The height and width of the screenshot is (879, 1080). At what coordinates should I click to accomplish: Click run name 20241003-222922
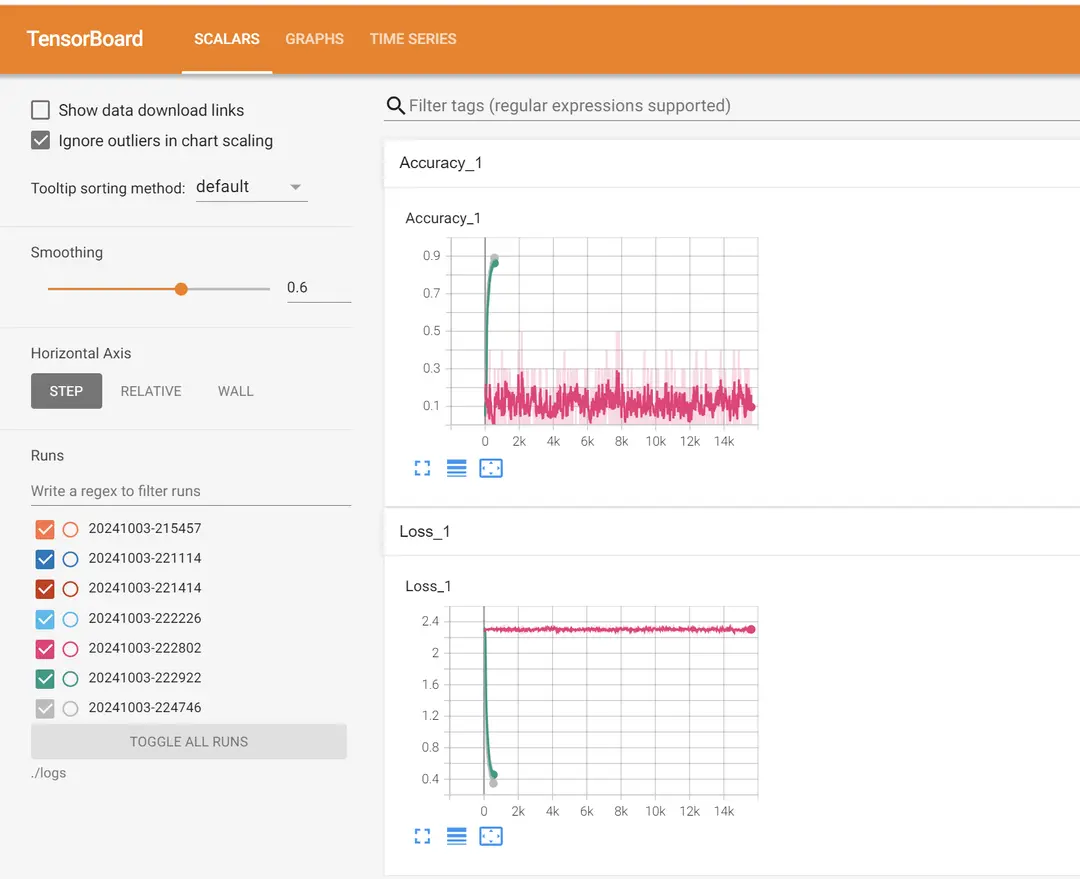[145, 678]
